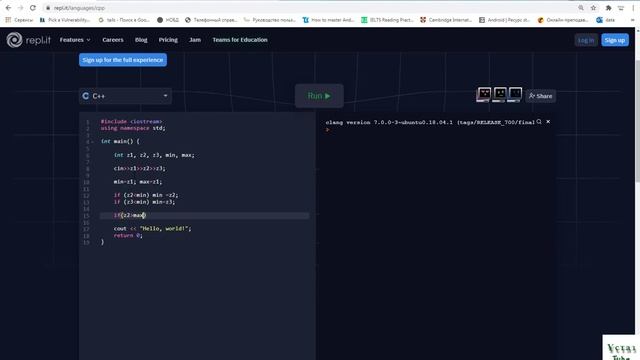The image size is (640, 360).
Task: Open the Сервисы apps bookmark
Action: 19,20
